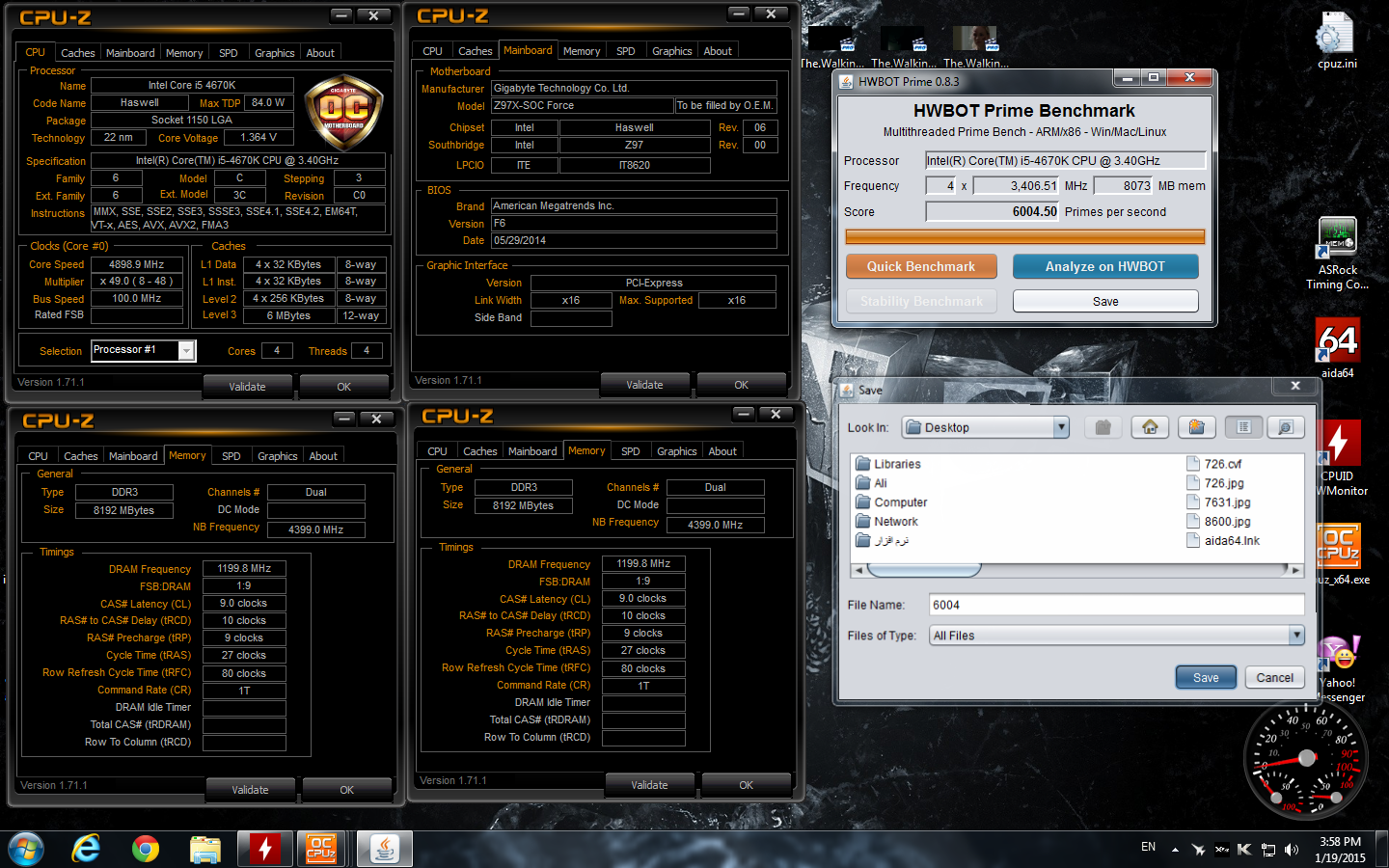Open Google Chrome from taskbar

point(146,849)
